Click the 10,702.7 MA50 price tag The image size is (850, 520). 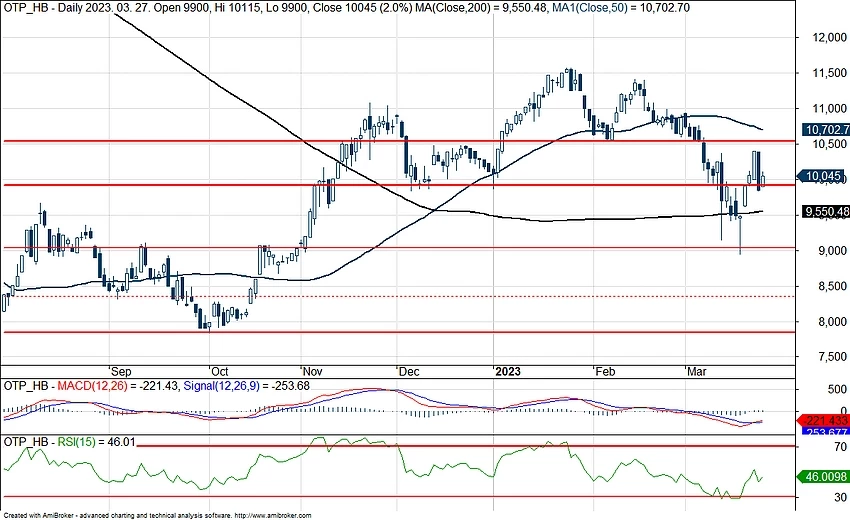click(826, 129)
